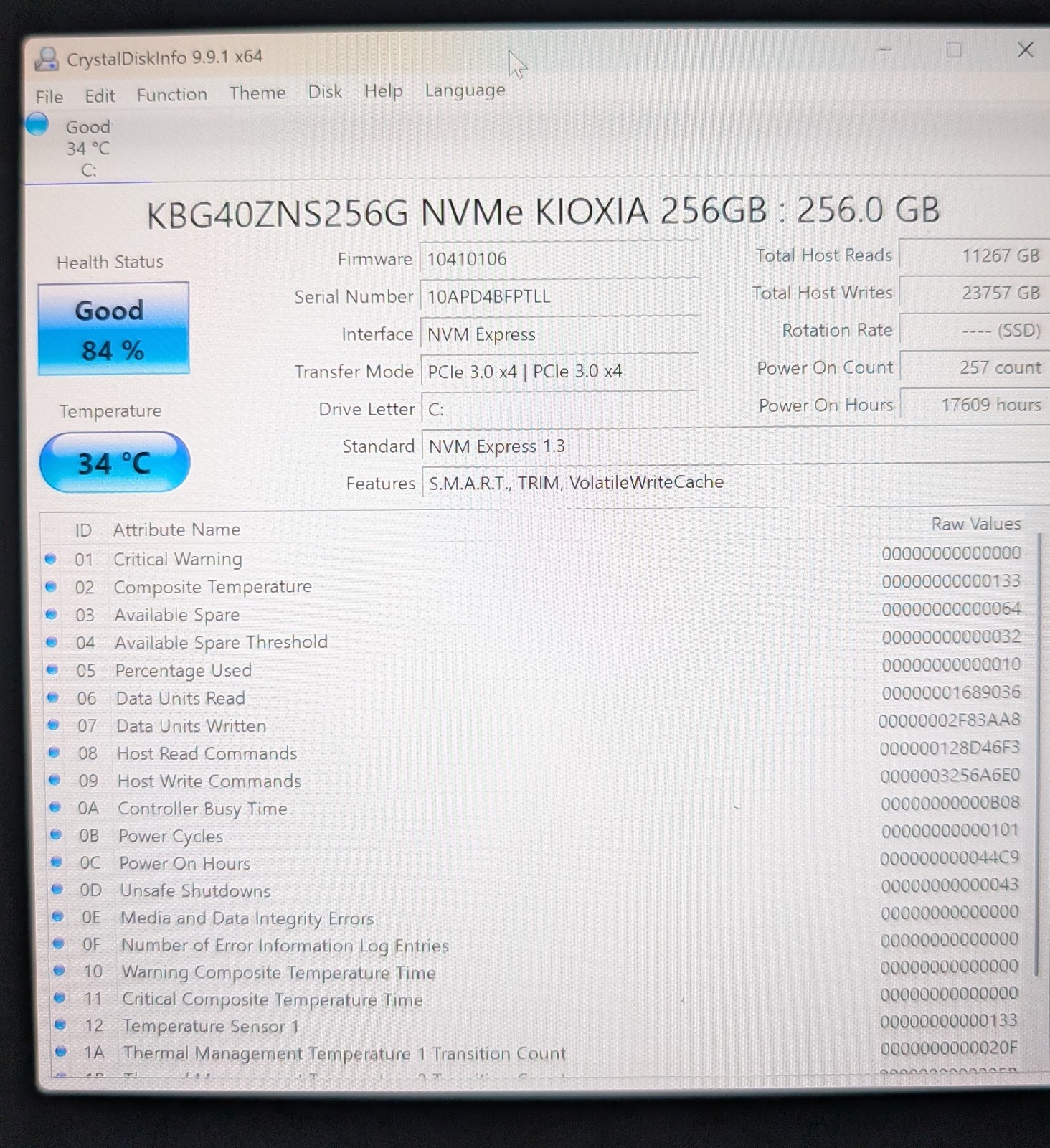Click the status dot for Warning Composite Temperature Time
The width and height of the screenshot is (1050, 1148).
coord(60,971)
